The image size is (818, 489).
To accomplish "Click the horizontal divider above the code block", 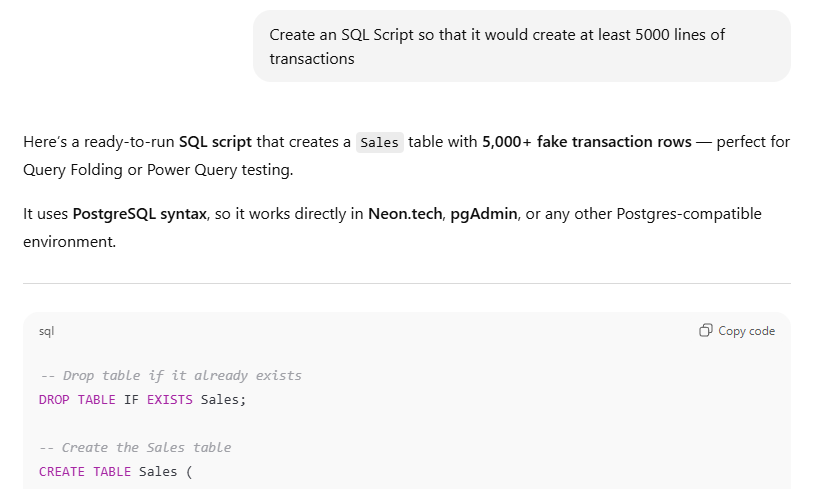I will coord(407,284).
